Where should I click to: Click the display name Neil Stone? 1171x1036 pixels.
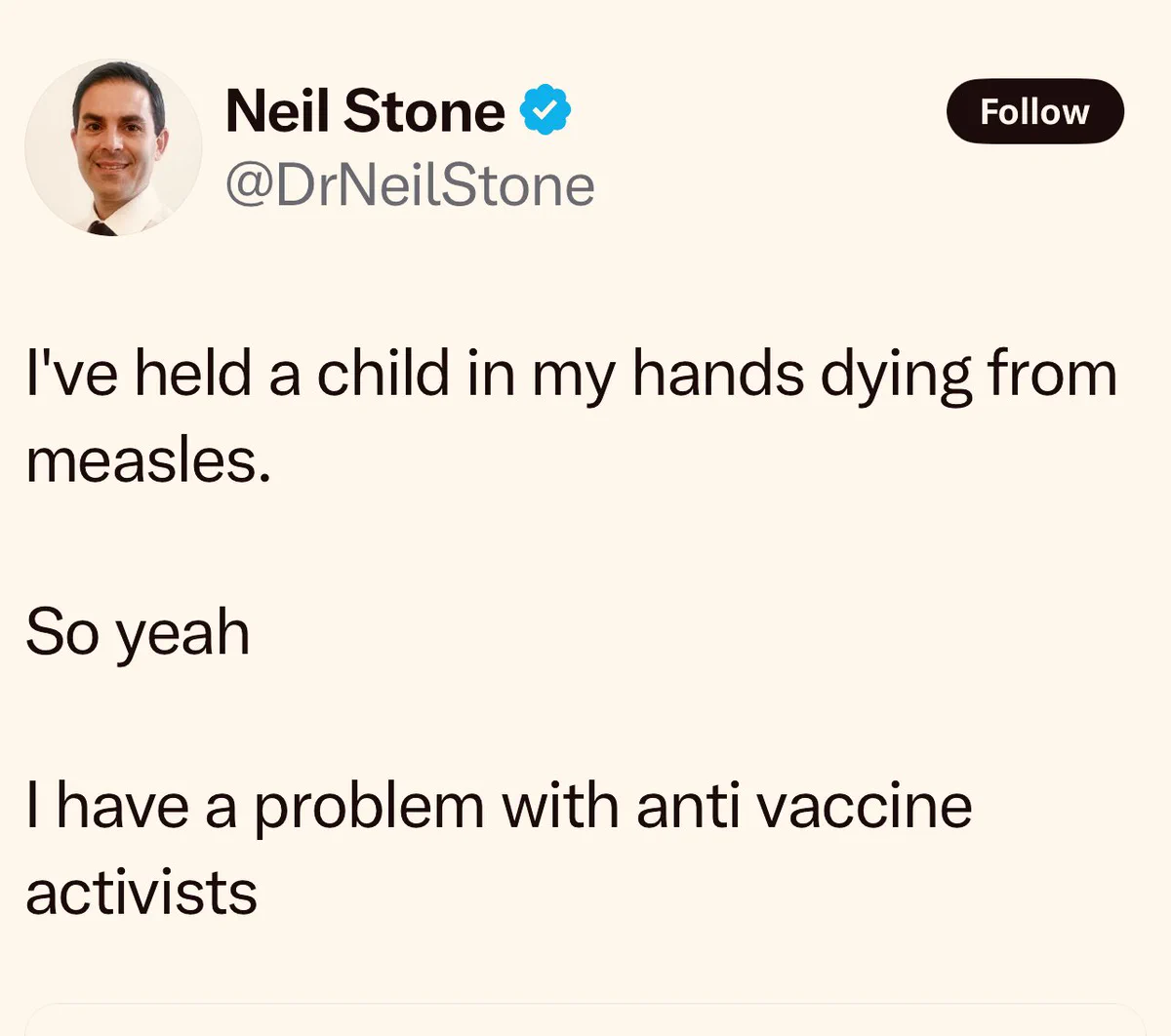click(x=365, y=110)
